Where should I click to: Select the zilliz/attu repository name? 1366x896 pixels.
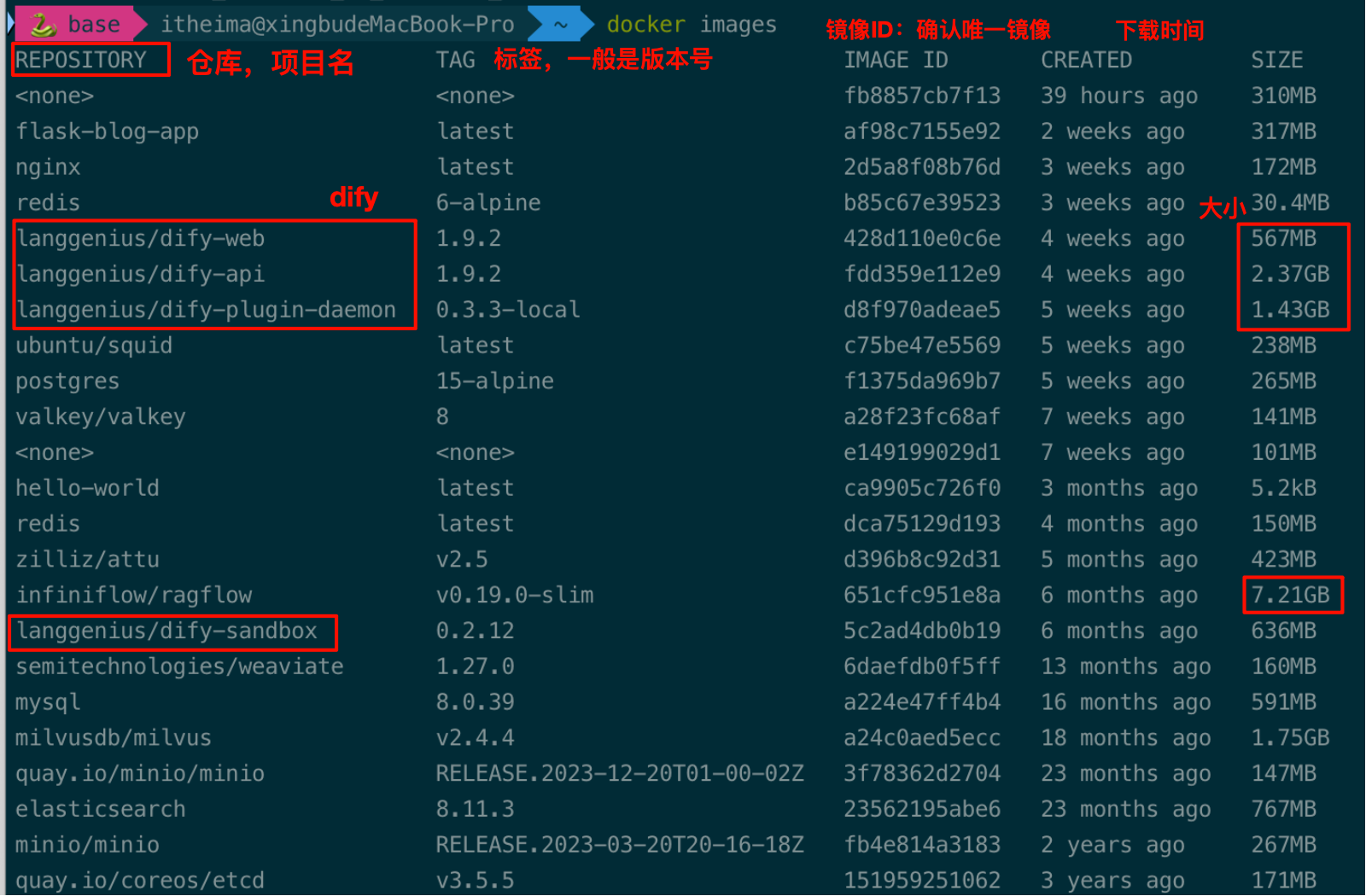point(87,559)
